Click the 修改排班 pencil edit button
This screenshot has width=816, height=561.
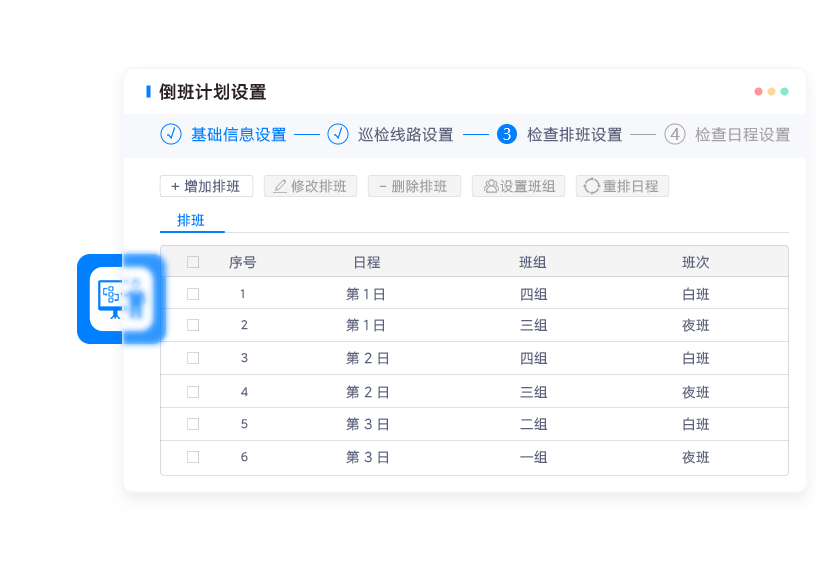(x=310, y=186)
